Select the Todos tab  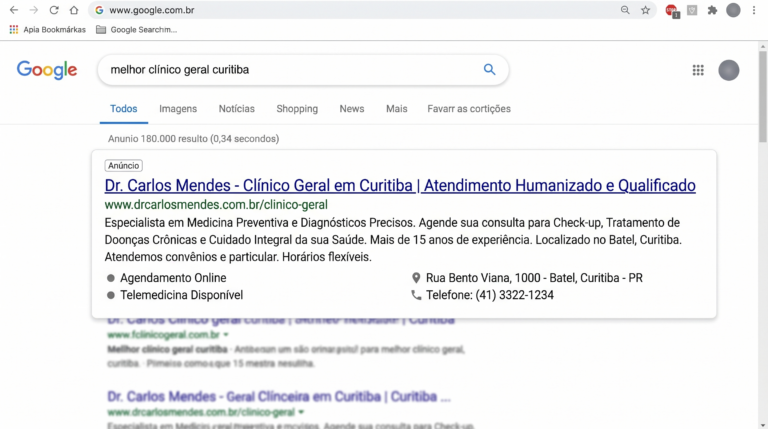click(x=123, y=109)
